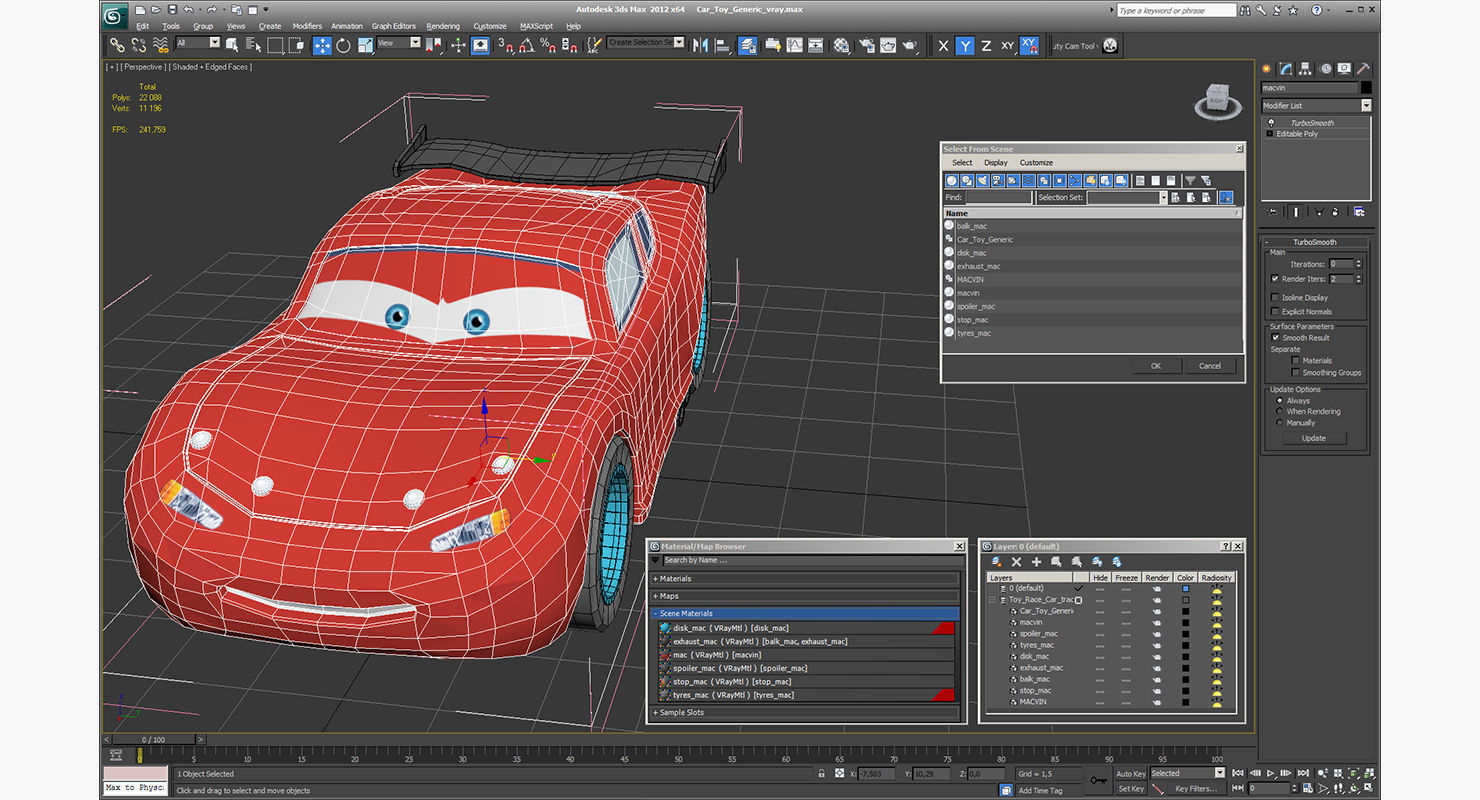Image resolution: width=1480 pixels, height=800 pixels.
Task: Open the Select by Name tool
Action: (x=253, y=45)
